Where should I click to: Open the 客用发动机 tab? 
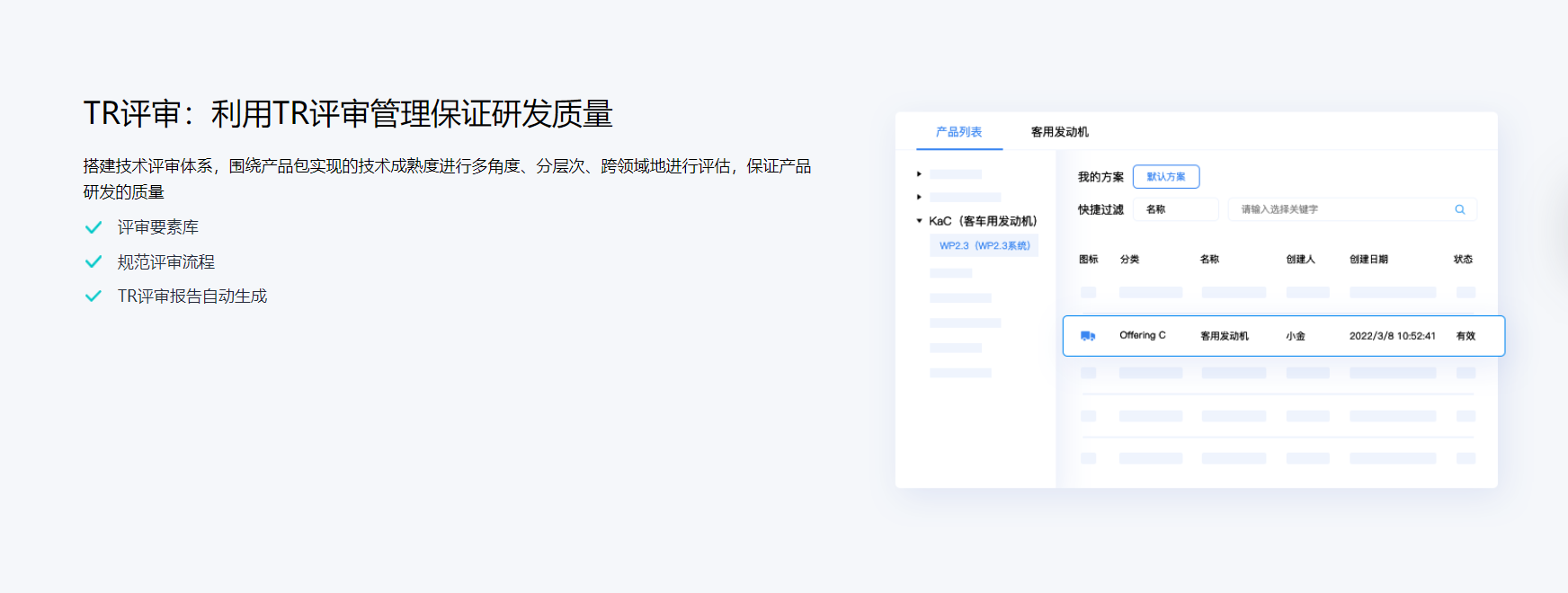click(1060, 132)
